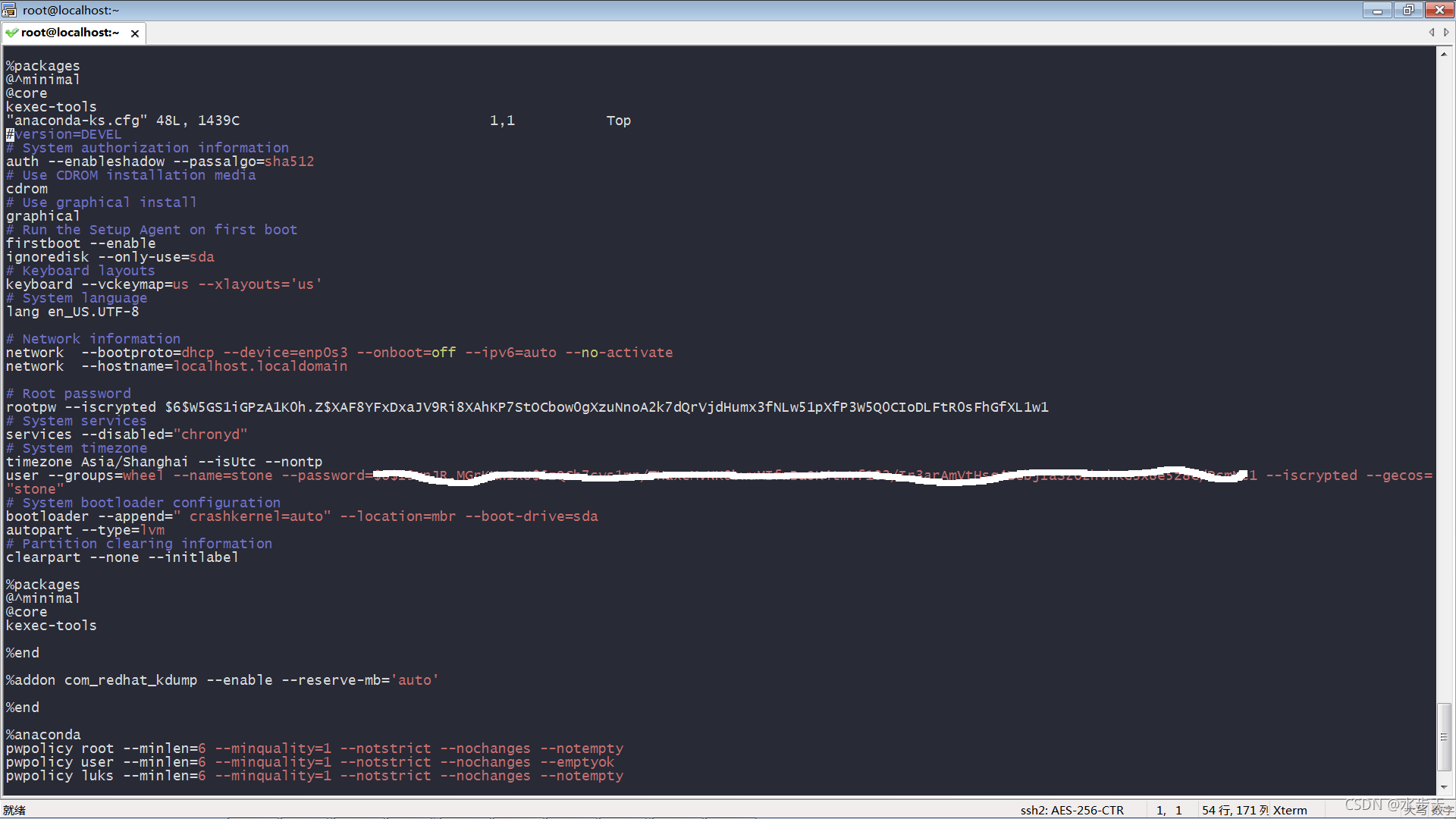Click 'ssh2: AES-256-CTR' in status bar
This screenshot has height=819, width=1456.
pyautogui.click(x=1072, y=810)
